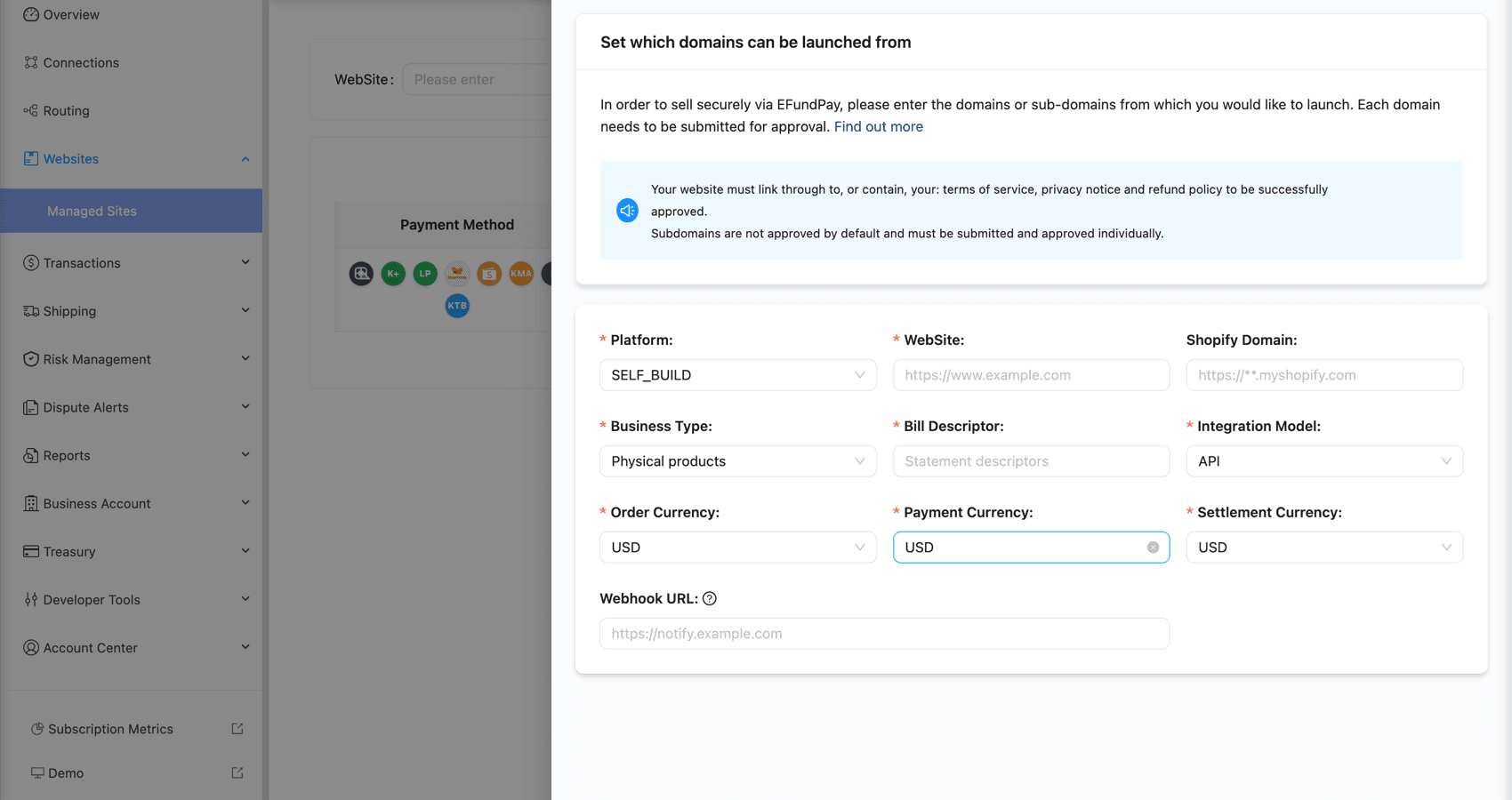This screenshot has height=800, width=1512.
Task: Focus the WebSite URL input field
Action: [1031, 375]
